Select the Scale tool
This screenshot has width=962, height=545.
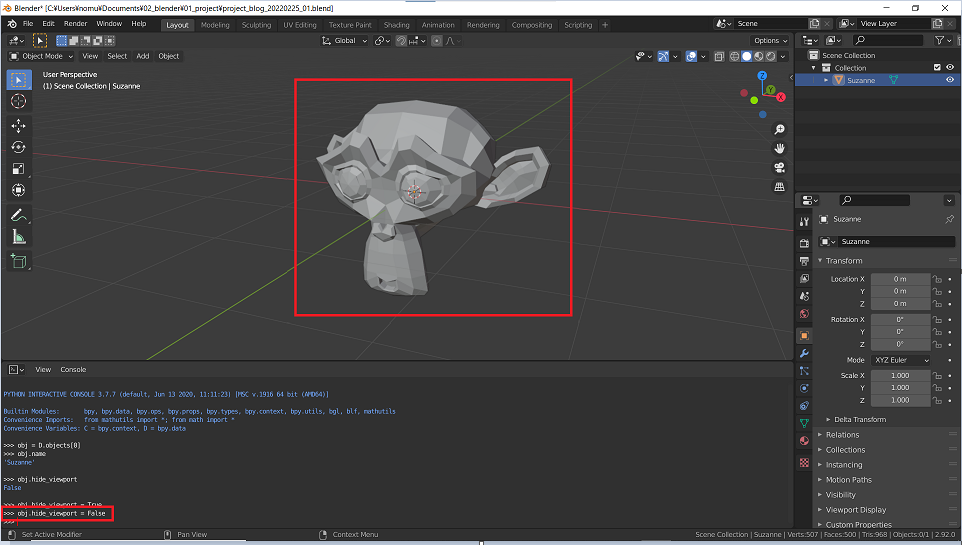point(18,169)
